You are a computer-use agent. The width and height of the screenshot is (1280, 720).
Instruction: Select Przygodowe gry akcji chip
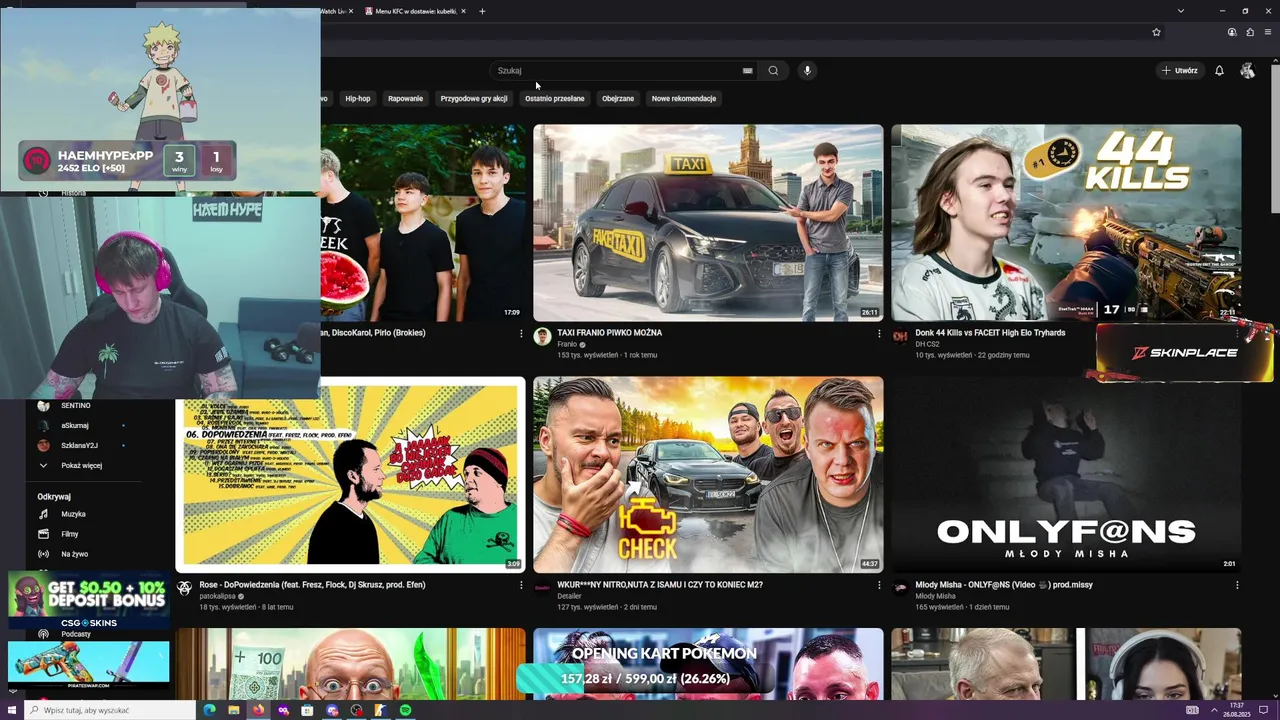pos(474,98)
